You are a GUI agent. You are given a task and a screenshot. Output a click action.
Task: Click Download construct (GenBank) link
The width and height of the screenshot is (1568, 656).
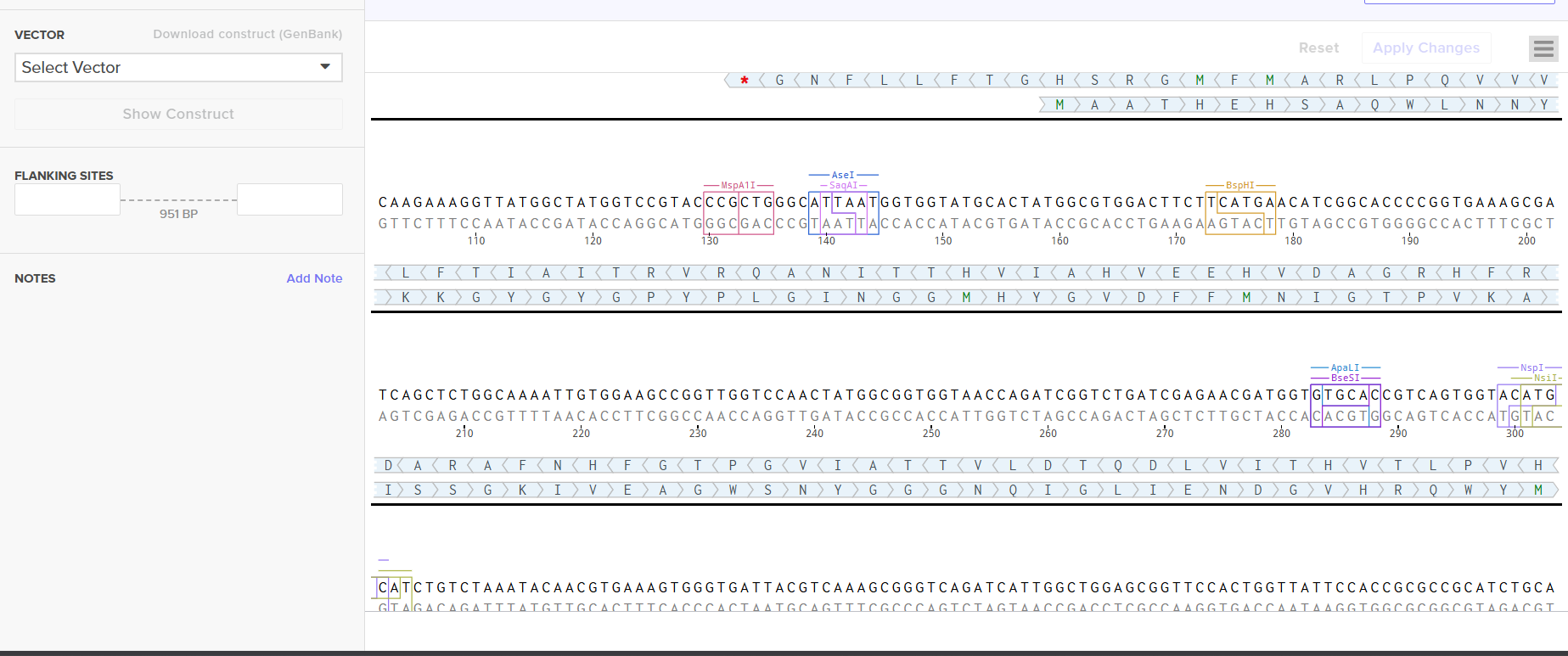click(x=247, y=34)
